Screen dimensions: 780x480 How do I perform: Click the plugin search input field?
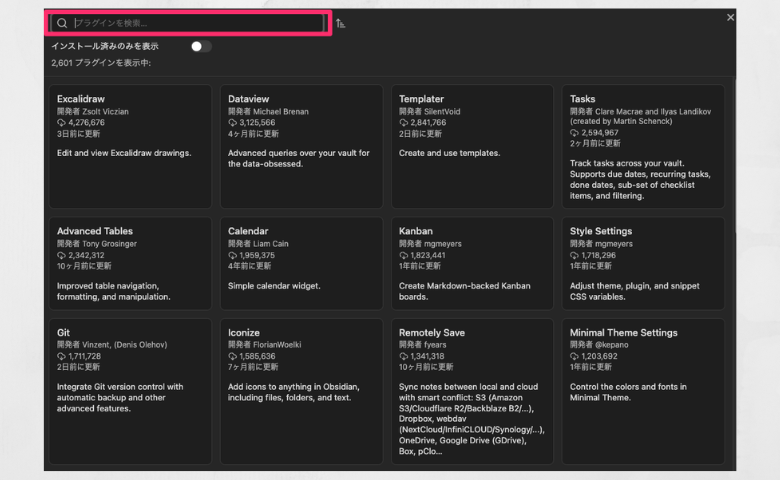188,23
